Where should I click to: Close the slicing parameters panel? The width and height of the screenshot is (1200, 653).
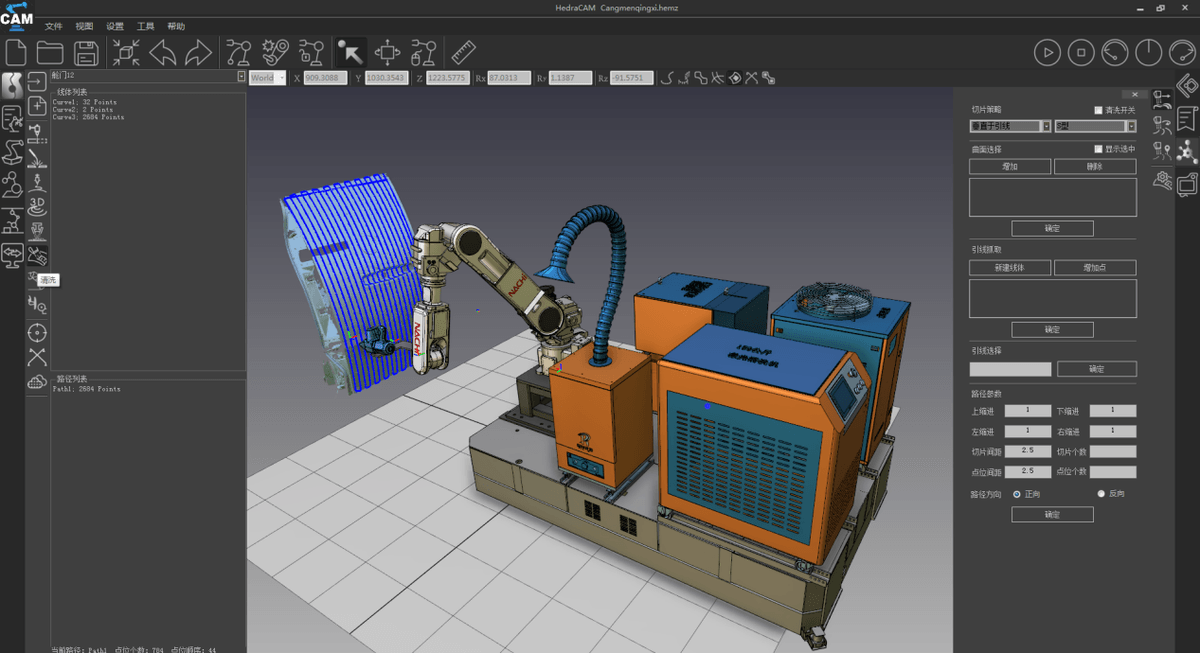(x=1135, y=95)
